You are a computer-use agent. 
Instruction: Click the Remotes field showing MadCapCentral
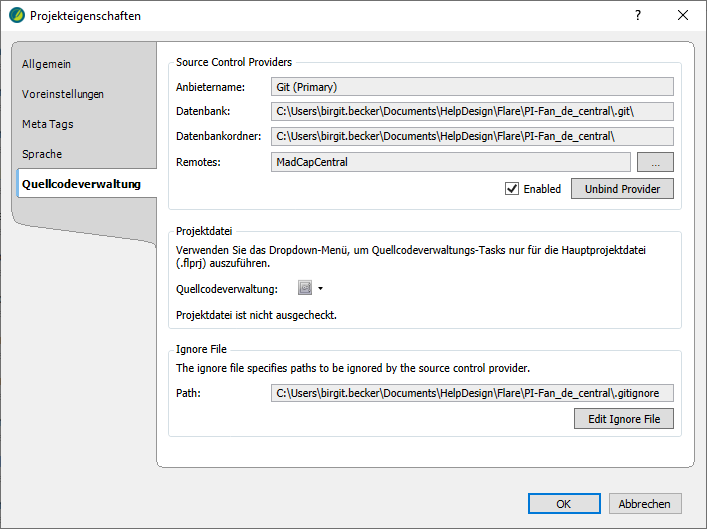451,162
